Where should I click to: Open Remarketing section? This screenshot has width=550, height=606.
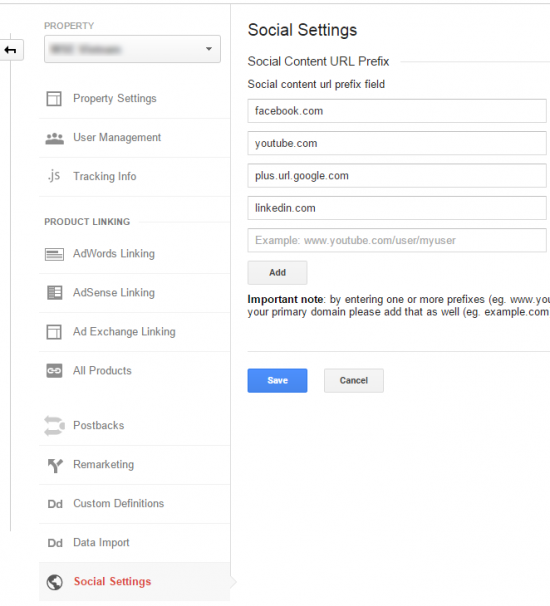point(104,465)
